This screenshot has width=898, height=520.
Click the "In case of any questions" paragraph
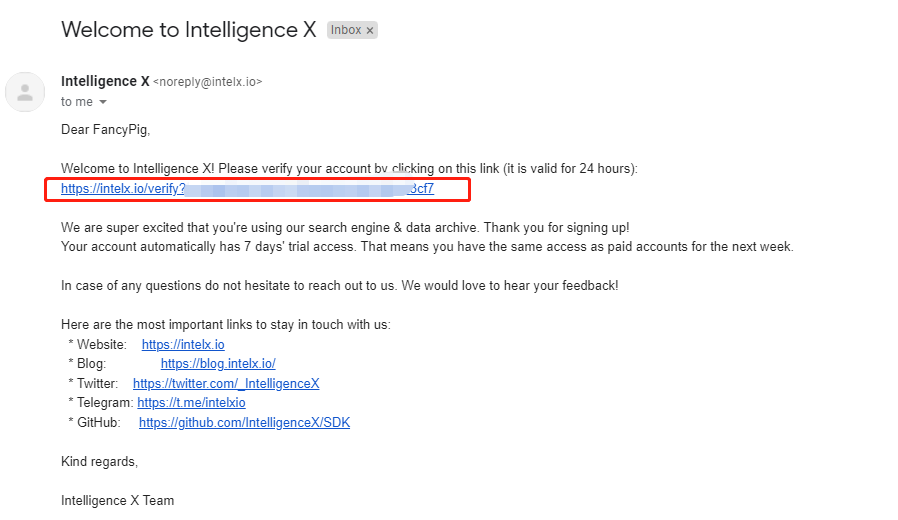[339, 286]
